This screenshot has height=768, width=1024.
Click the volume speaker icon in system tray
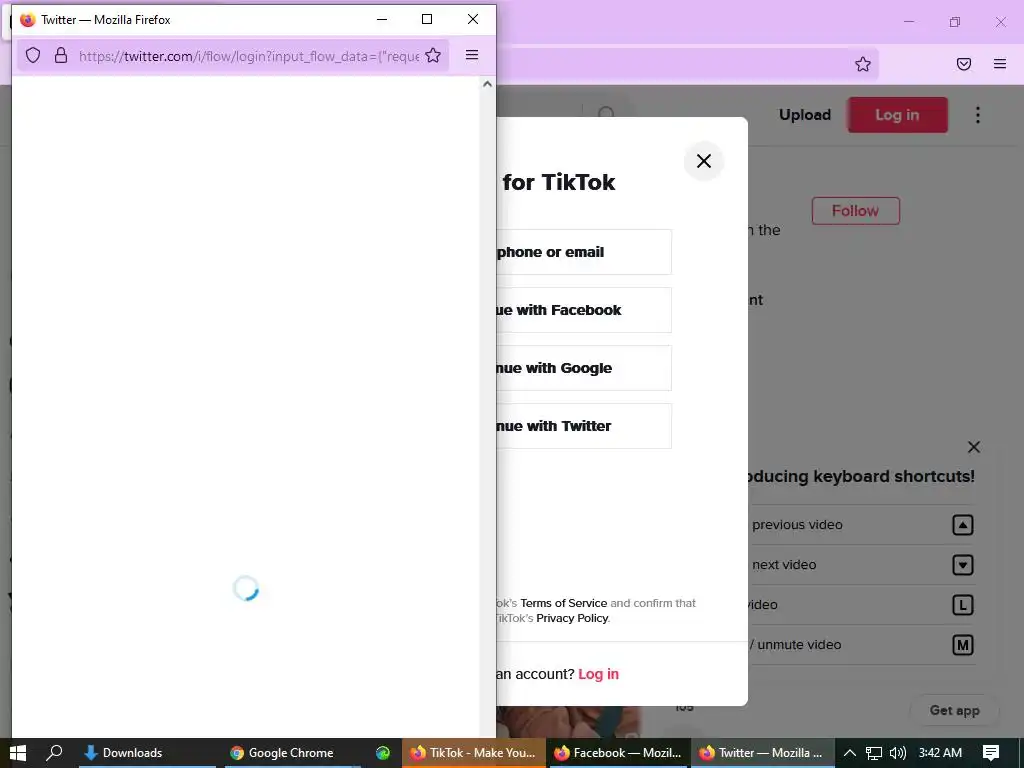898,753
